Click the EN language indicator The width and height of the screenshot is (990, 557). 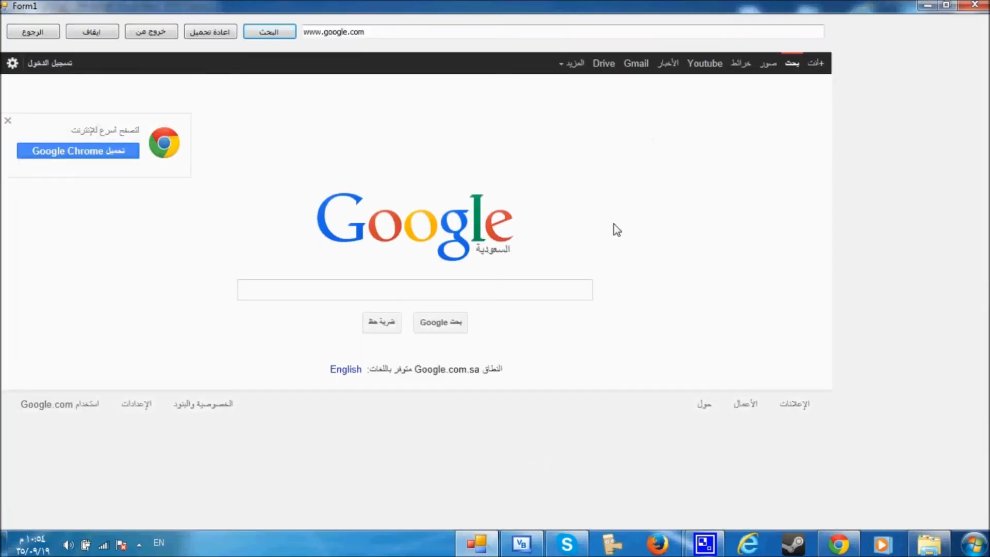pyautogui.click(x=158, y=543)
